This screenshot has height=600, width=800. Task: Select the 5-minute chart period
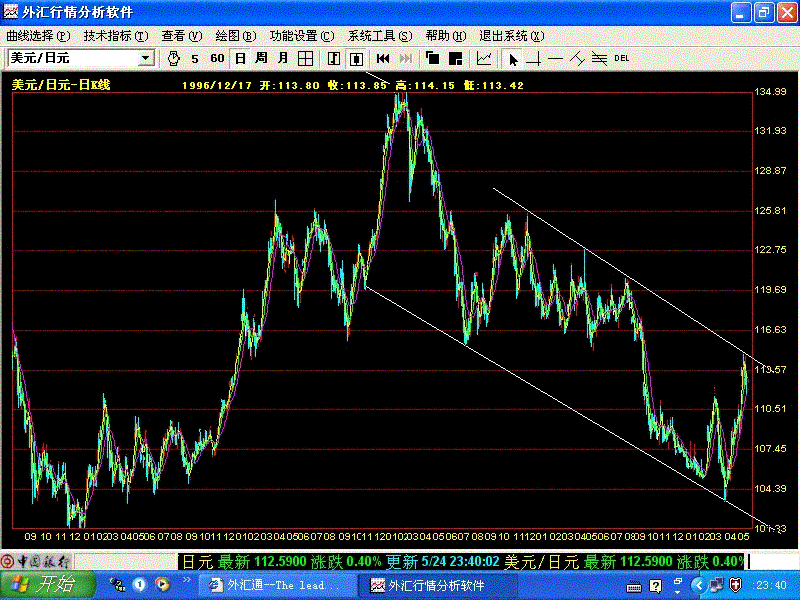195,59
